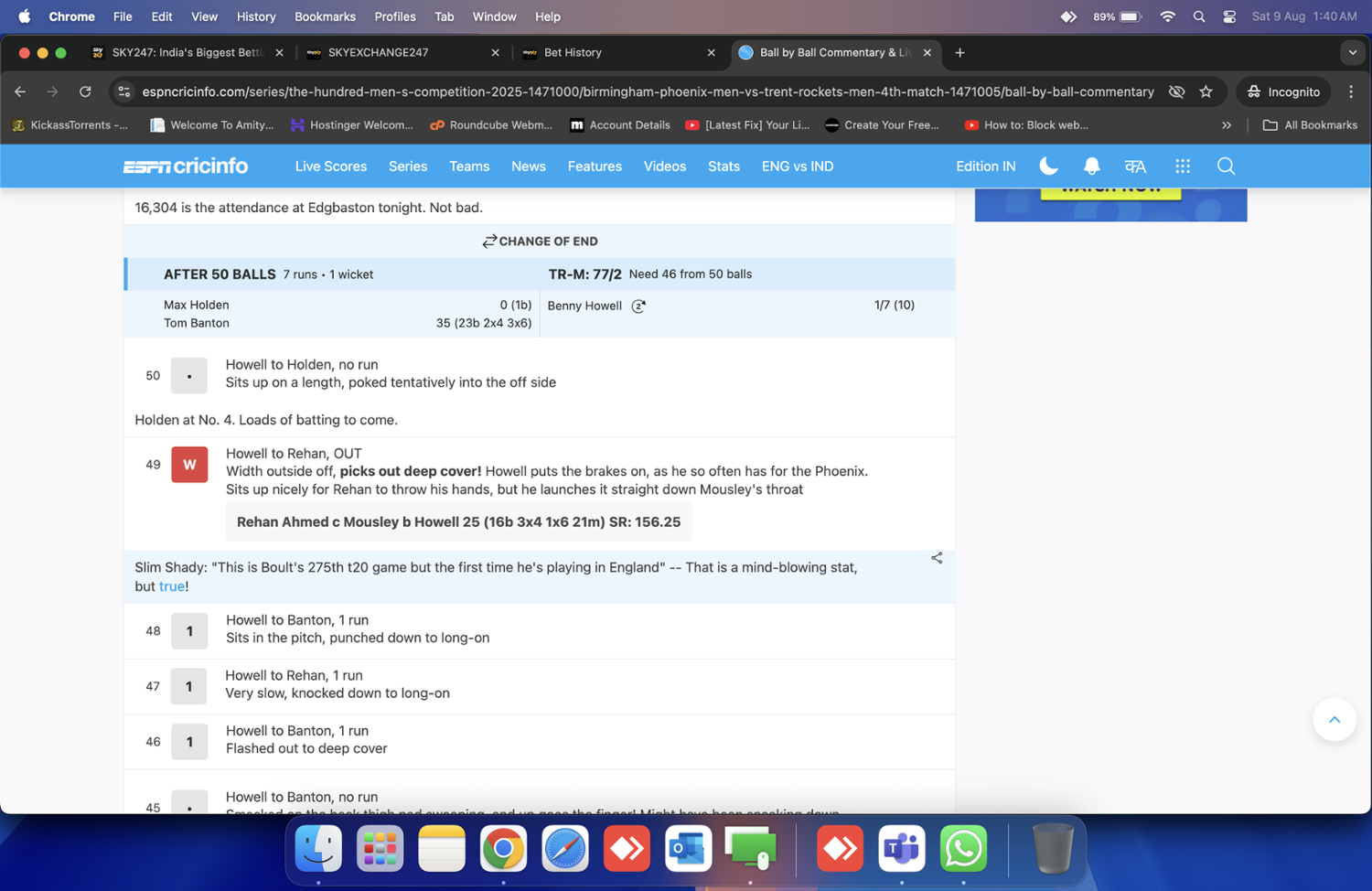Screen dimensions: 1372x891
Task: Toggle dark mode moon icon
Action: [1048, 166]
